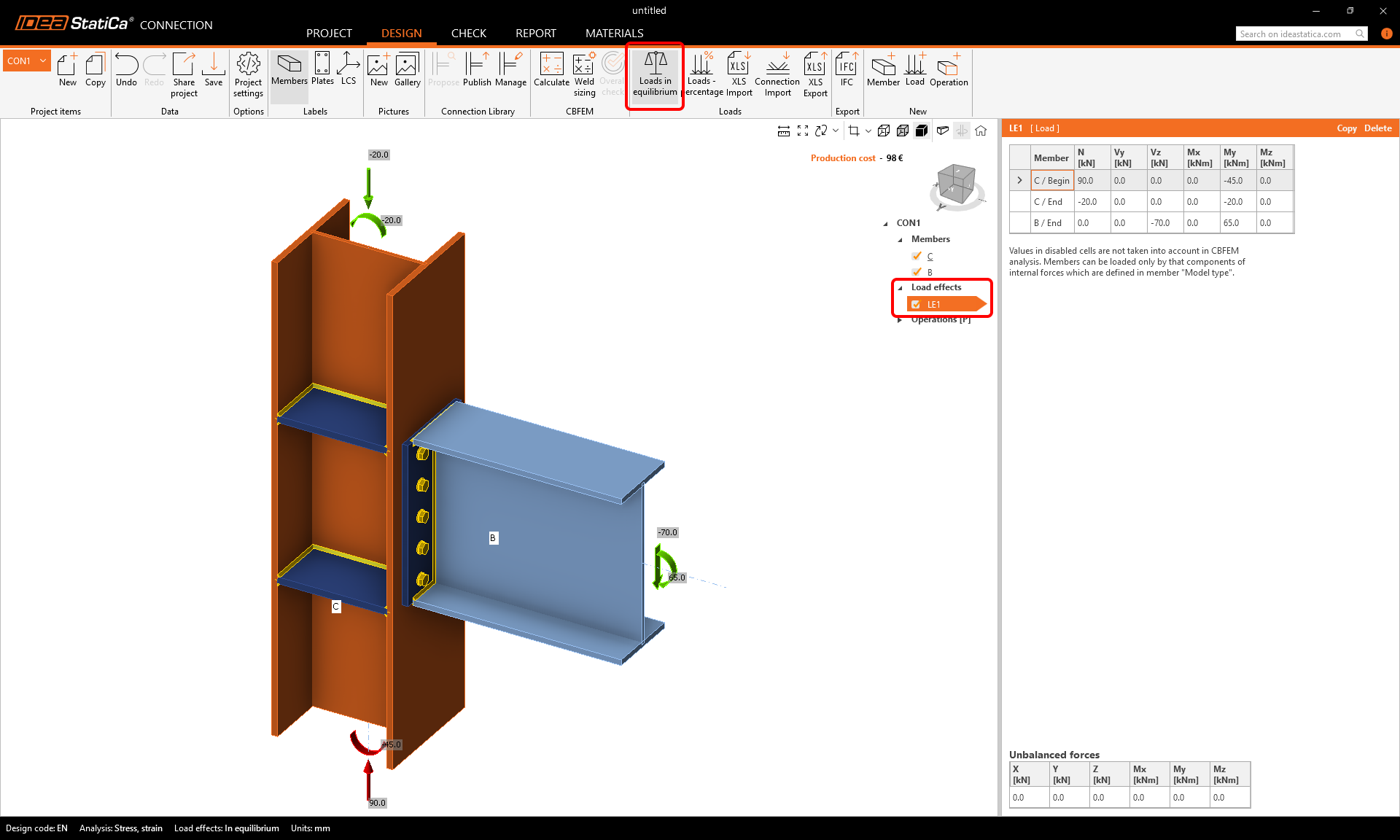Click Delete in LE1 panel header

point(1377,128)
